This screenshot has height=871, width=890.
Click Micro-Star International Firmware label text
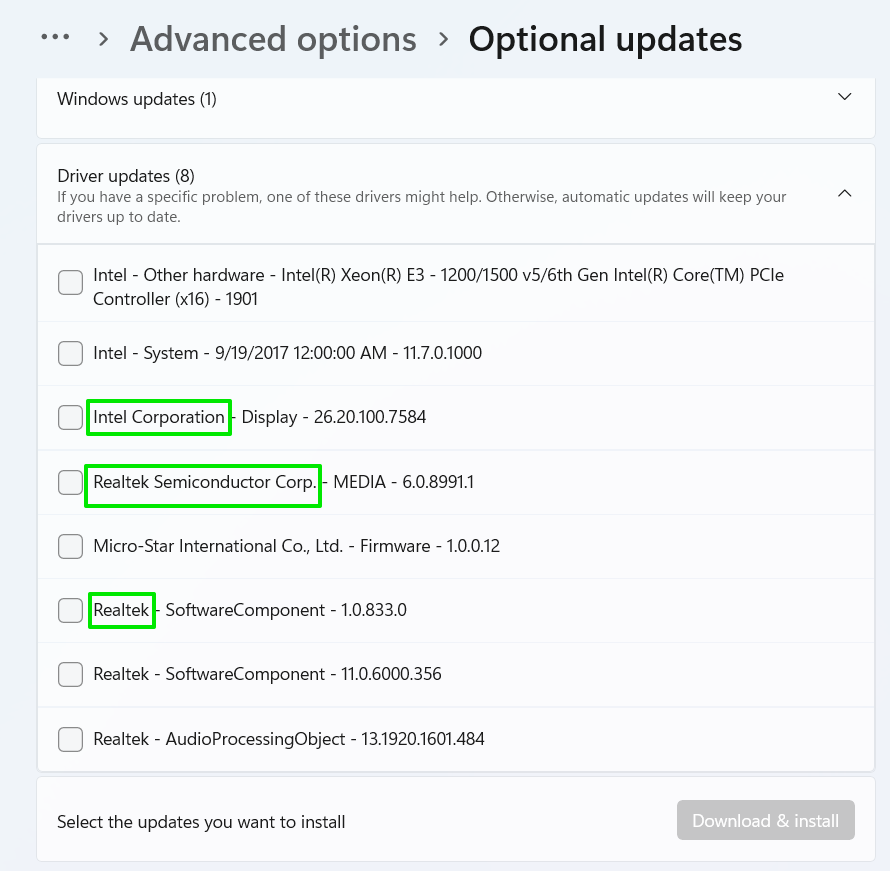click(296, 546)
